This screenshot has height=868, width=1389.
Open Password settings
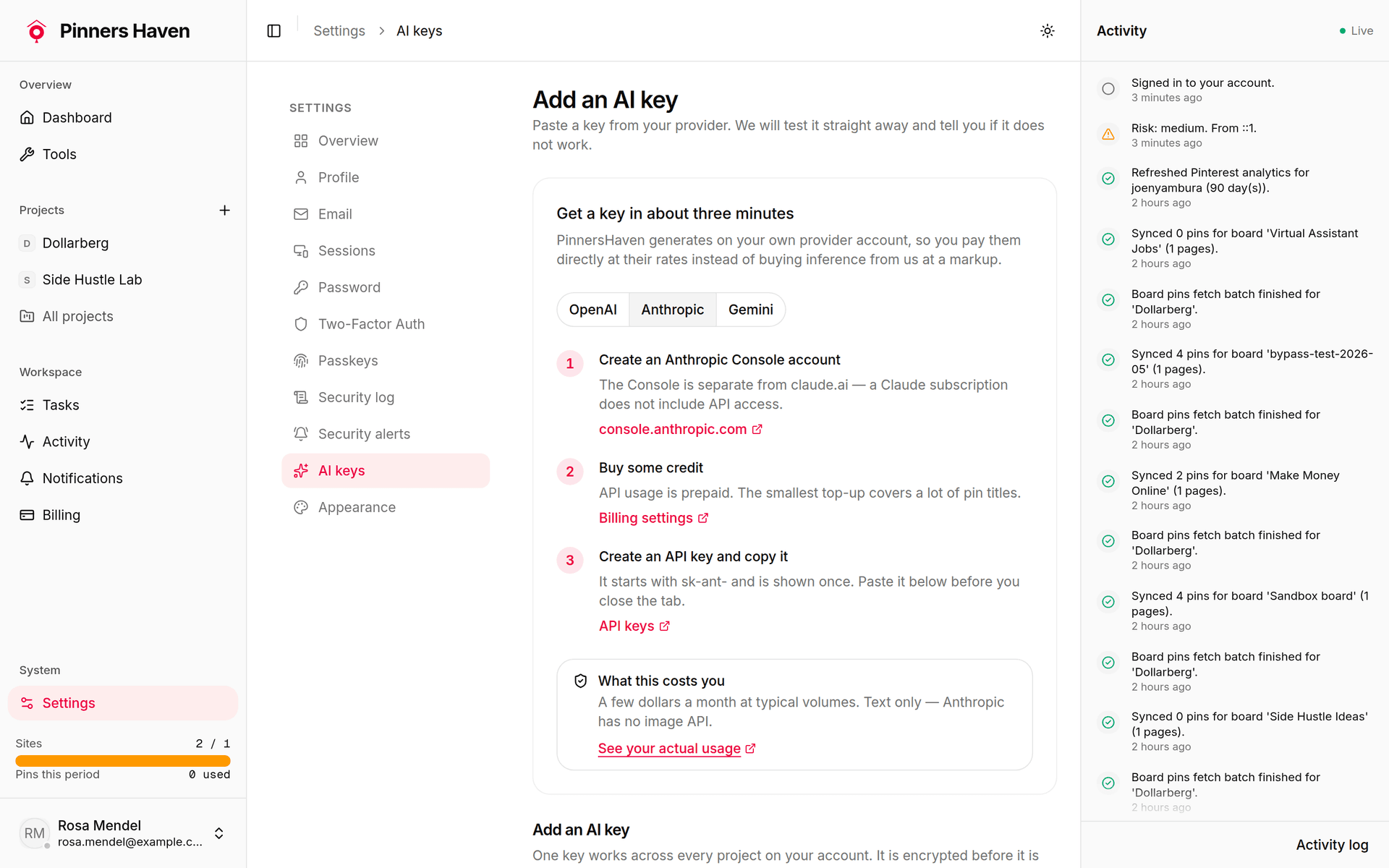[386, 287]
